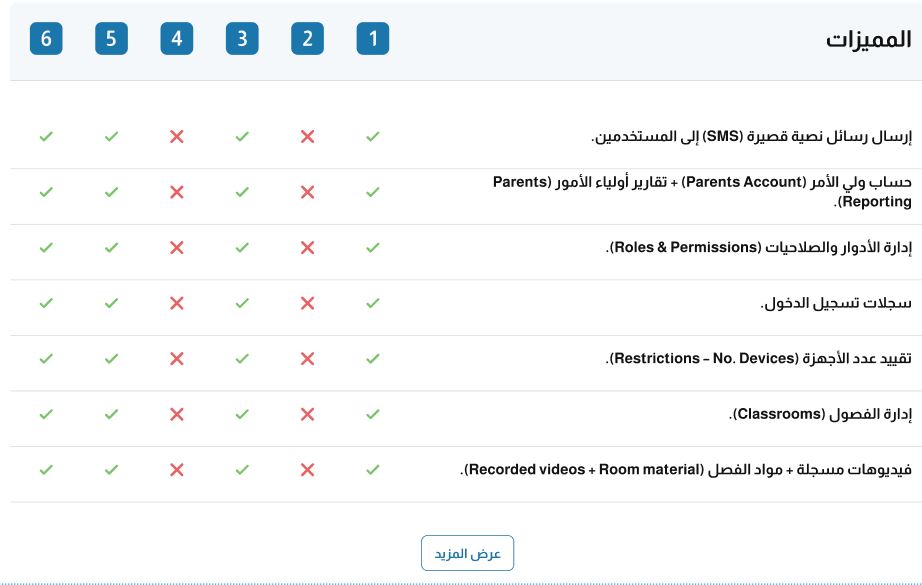Click the plan 3 number badge
This screenshot has height=585, width=922.
click(x=242, y=39)
